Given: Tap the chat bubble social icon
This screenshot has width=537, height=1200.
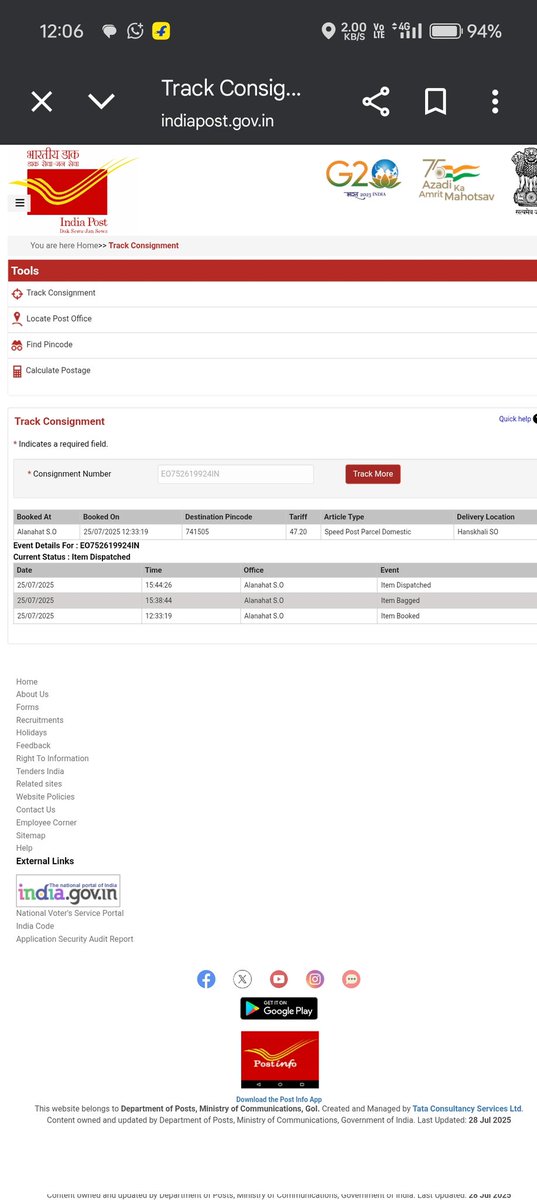Looking at the screenshot, I should click(x=351, y=979).
